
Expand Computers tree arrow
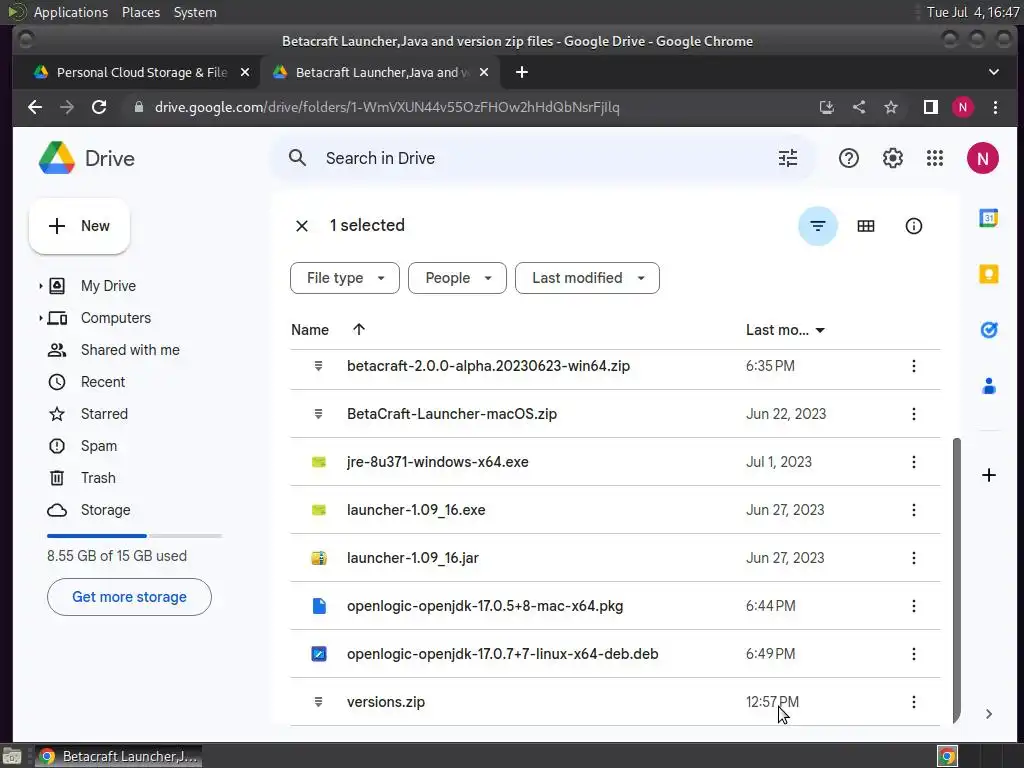click(x=40, y=318)
